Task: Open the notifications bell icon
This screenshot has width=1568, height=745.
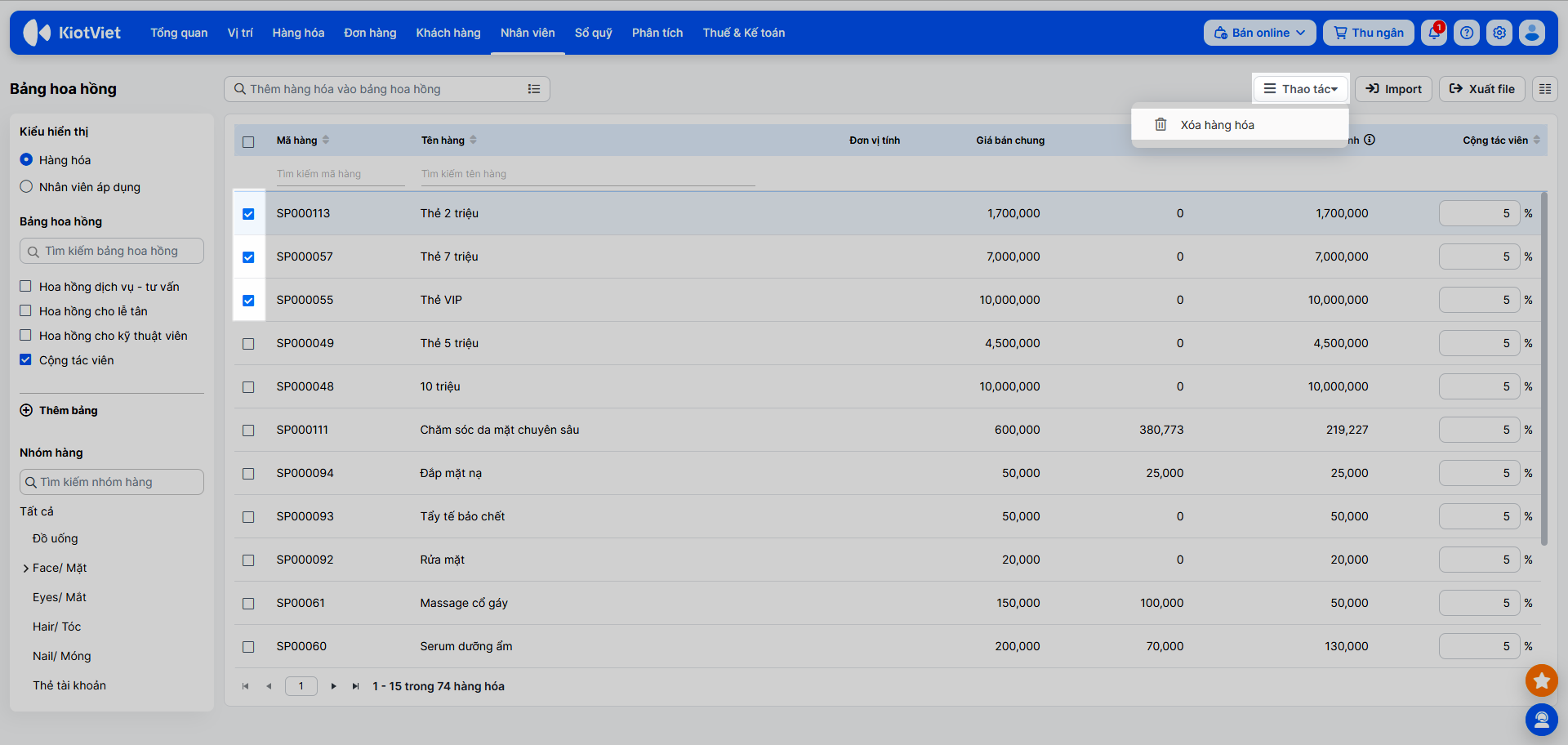Action: pyautogui.click(x=1434, y=33)
